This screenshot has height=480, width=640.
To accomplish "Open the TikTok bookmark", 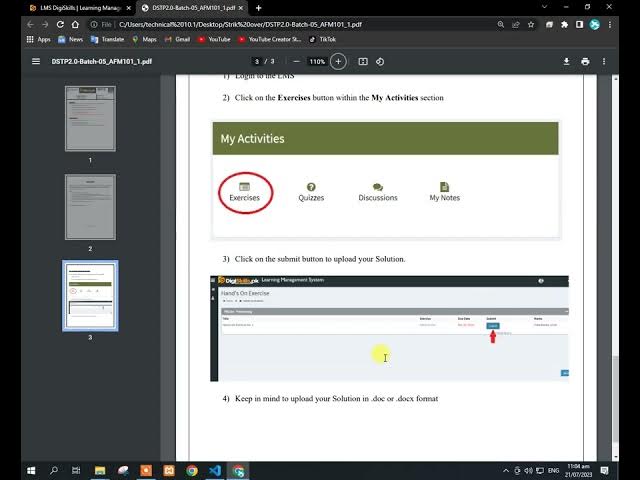I will click(x=322, y=39).
